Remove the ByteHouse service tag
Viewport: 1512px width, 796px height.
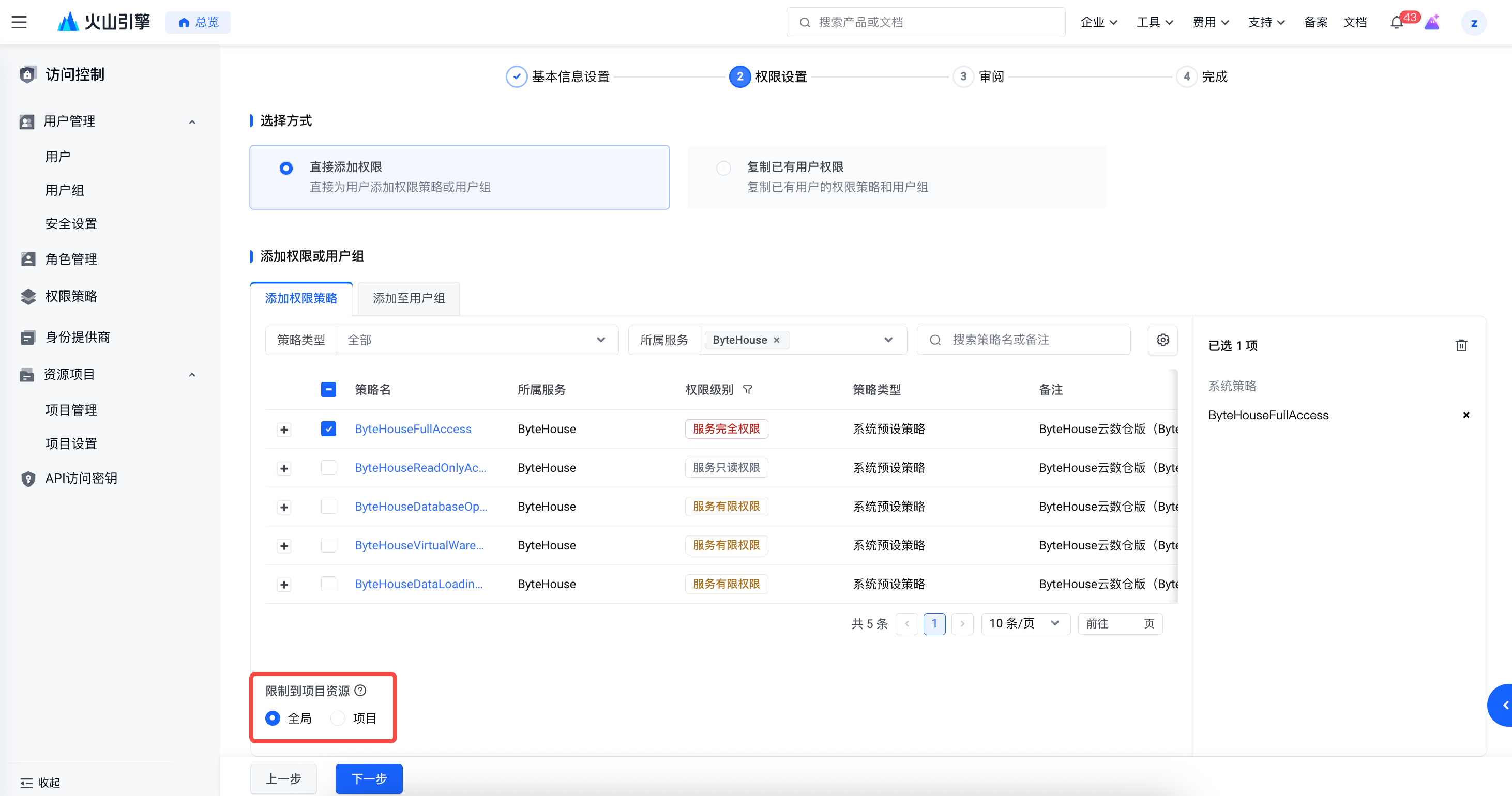point(777,340)
